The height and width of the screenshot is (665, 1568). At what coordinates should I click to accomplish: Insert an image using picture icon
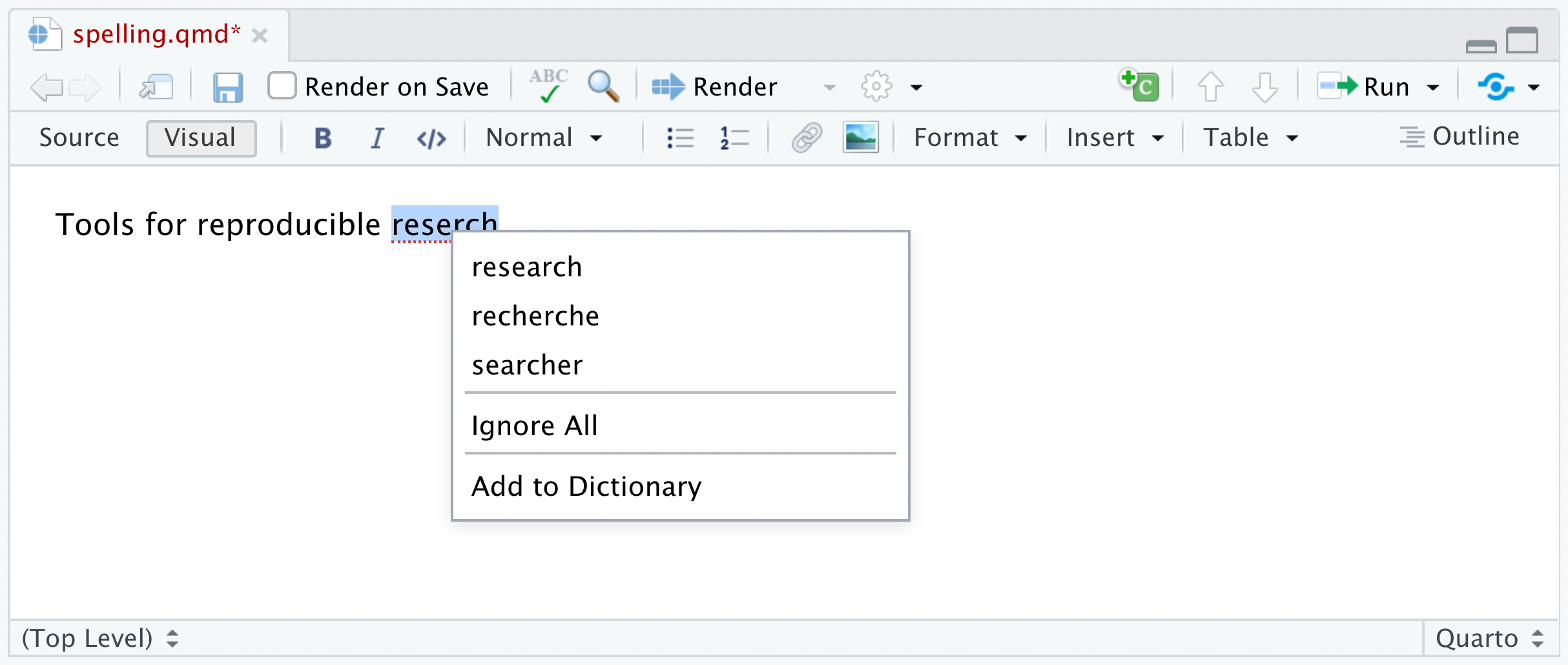pyautogui.click(x=860, y=138)
